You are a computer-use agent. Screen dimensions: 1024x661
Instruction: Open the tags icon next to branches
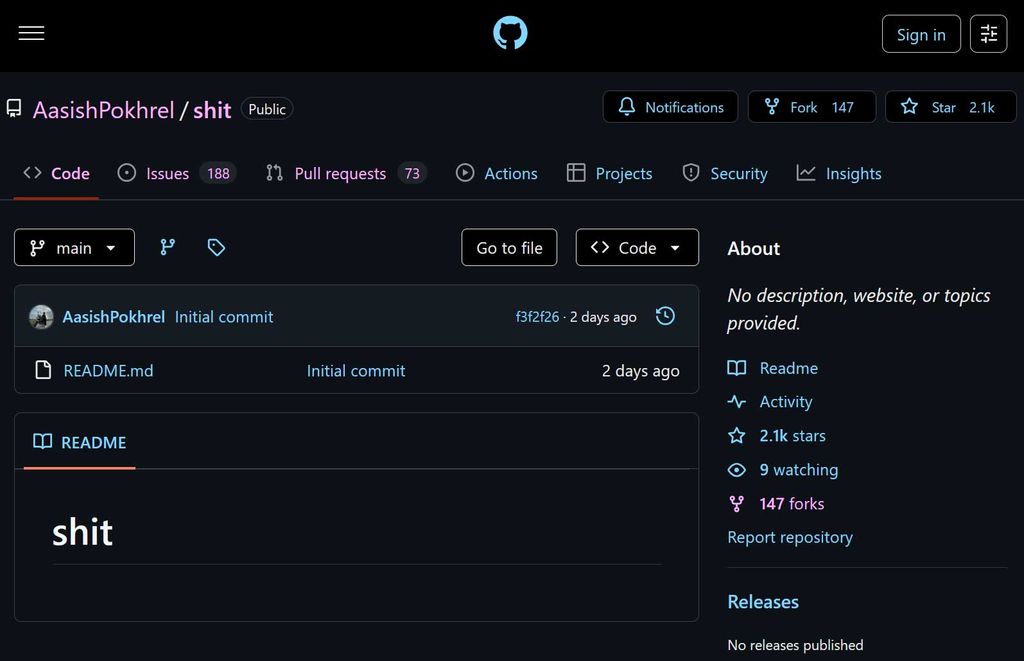click(216, 247)
